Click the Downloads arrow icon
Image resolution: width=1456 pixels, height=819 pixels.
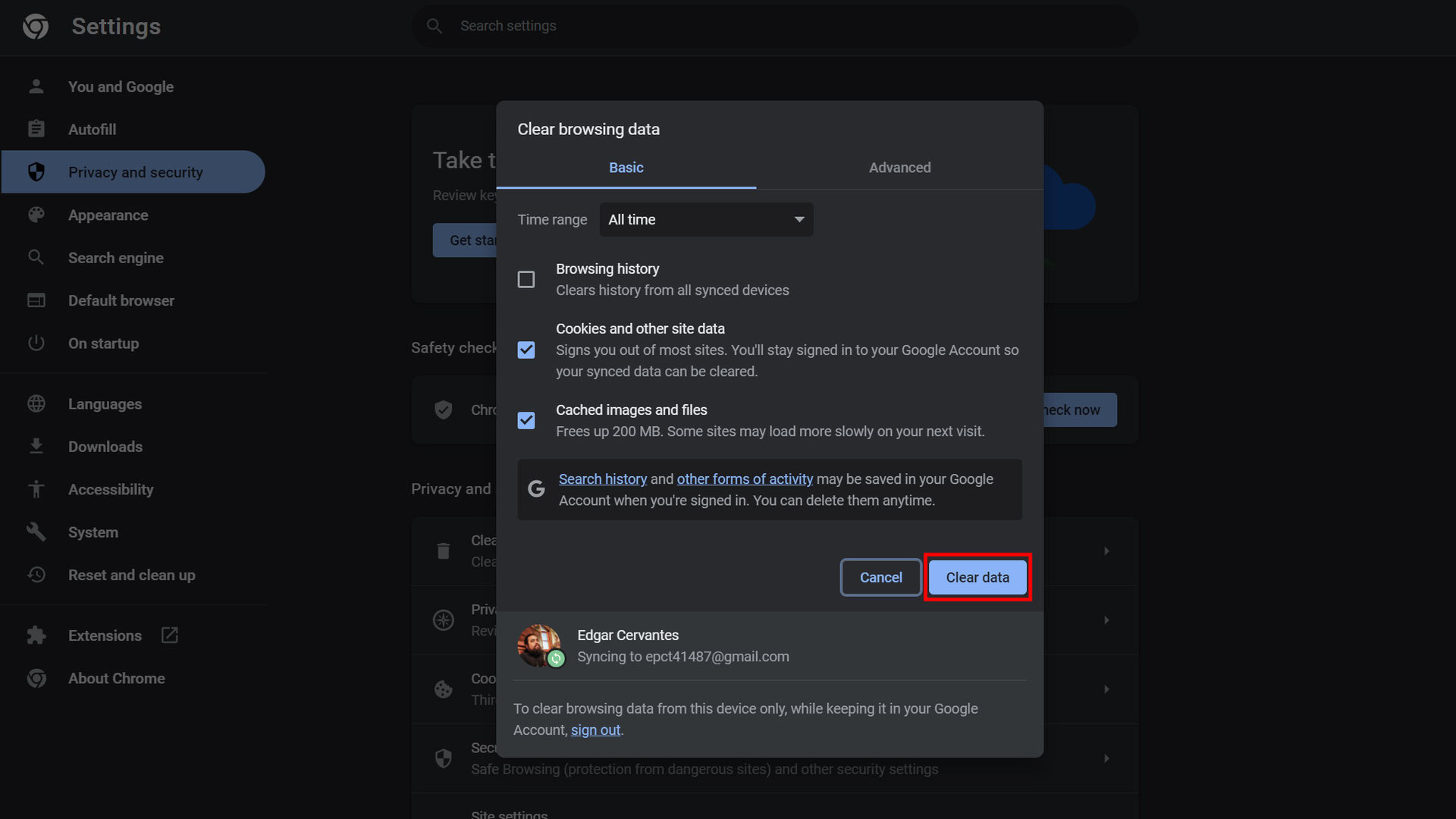click(x=36, y=446)
